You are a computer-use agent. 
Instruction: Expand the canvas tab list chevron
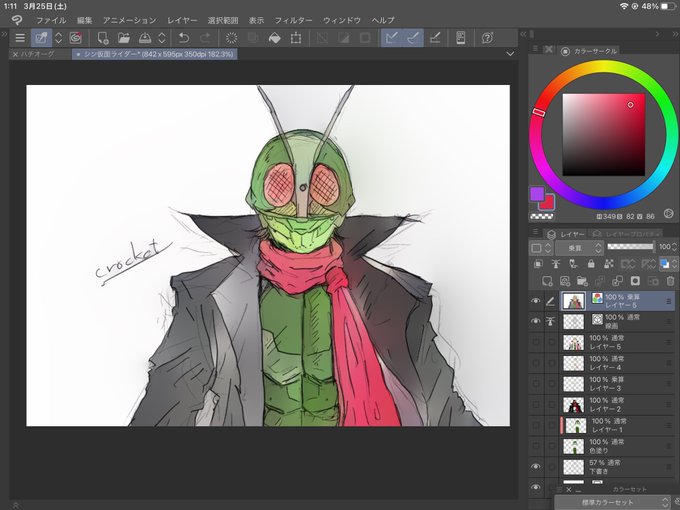[510, 54]
